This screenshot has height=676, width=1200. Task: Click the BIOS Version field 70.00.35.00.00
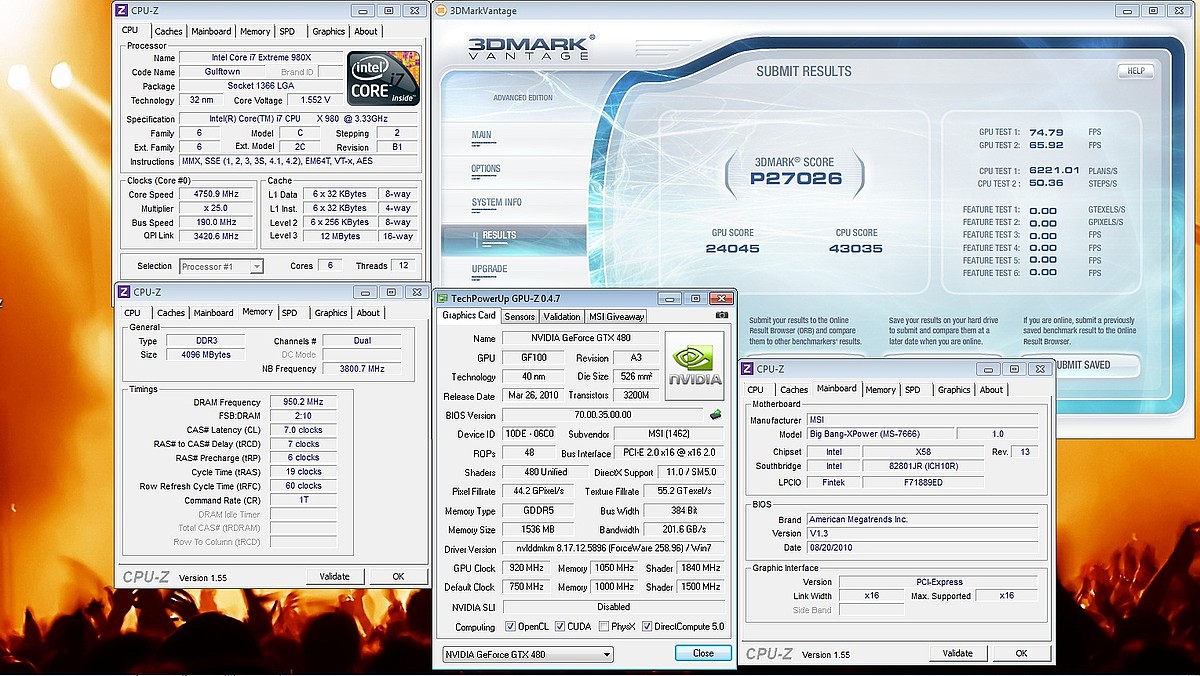(x=602, y=415)
